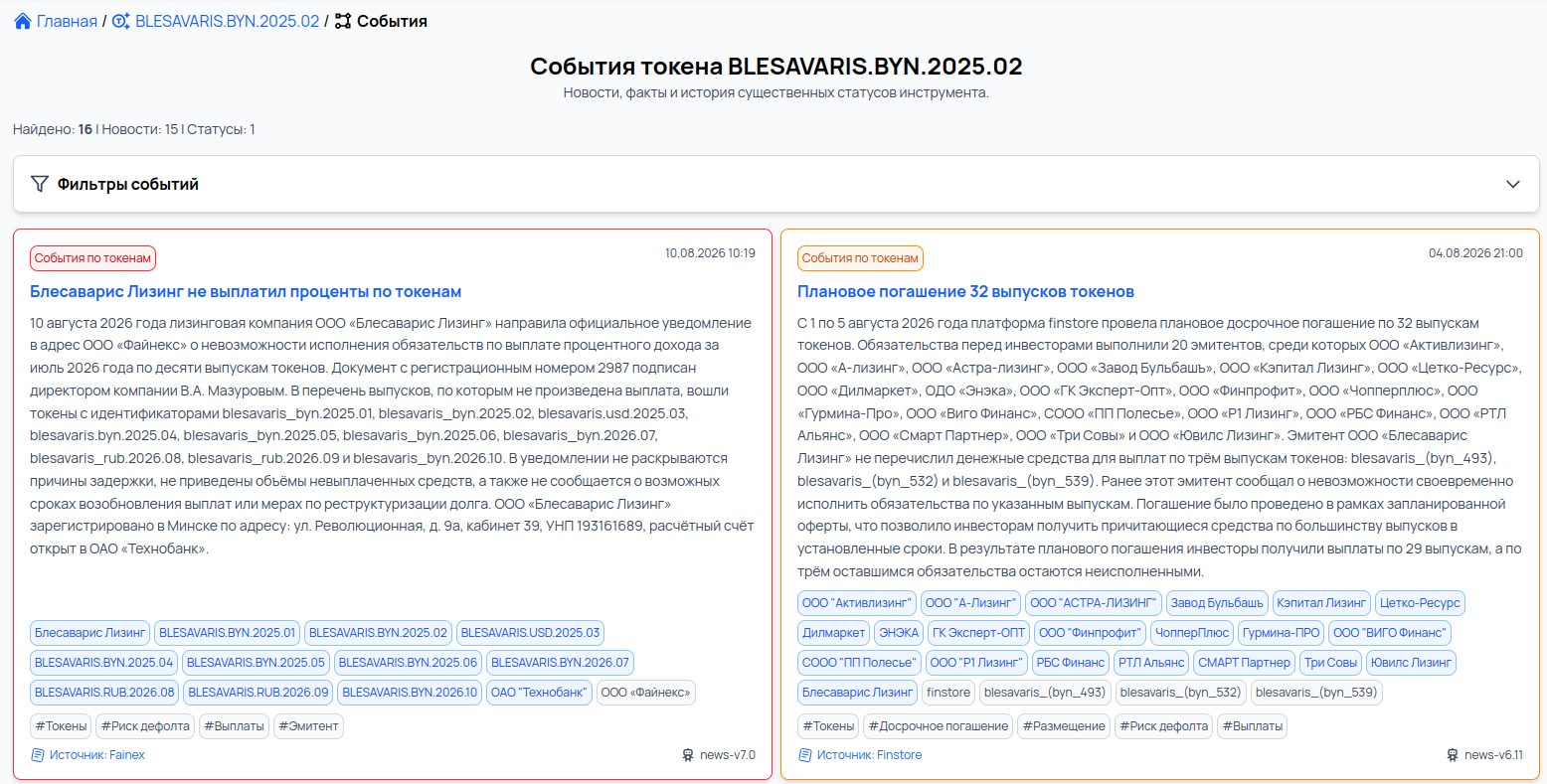
Task: Select tag BLESAVARIS.USD.2025.03
Action: point(530,633)
